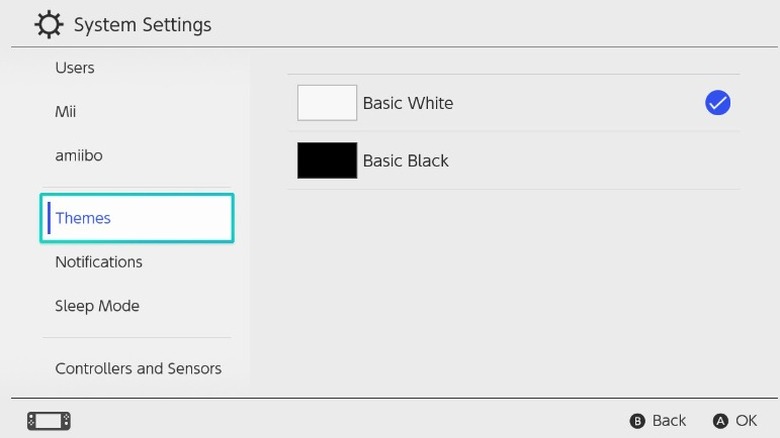Open the Mii settings section
780x438 pixels.
pos(66,112)
